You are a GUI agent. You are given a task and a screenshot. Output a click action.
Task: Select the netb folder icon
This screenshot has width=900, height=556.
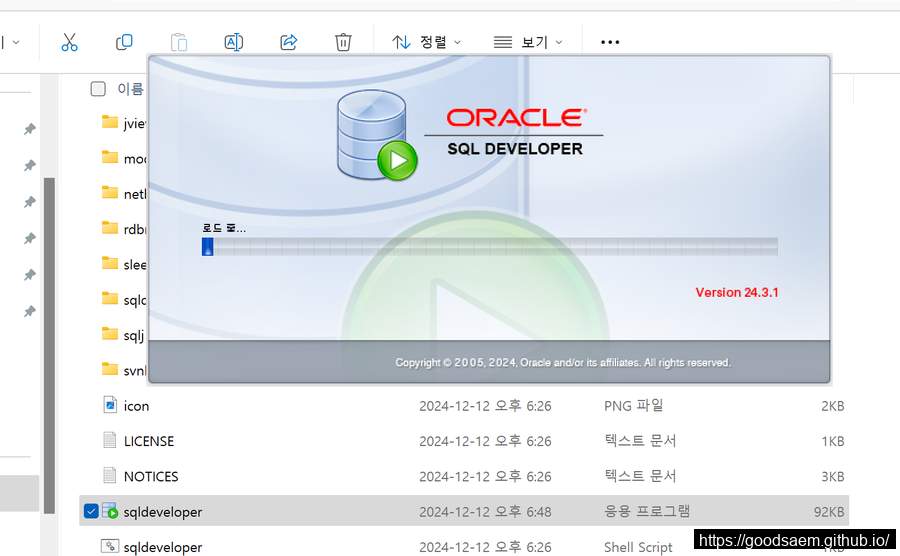[x=110, y=193]
